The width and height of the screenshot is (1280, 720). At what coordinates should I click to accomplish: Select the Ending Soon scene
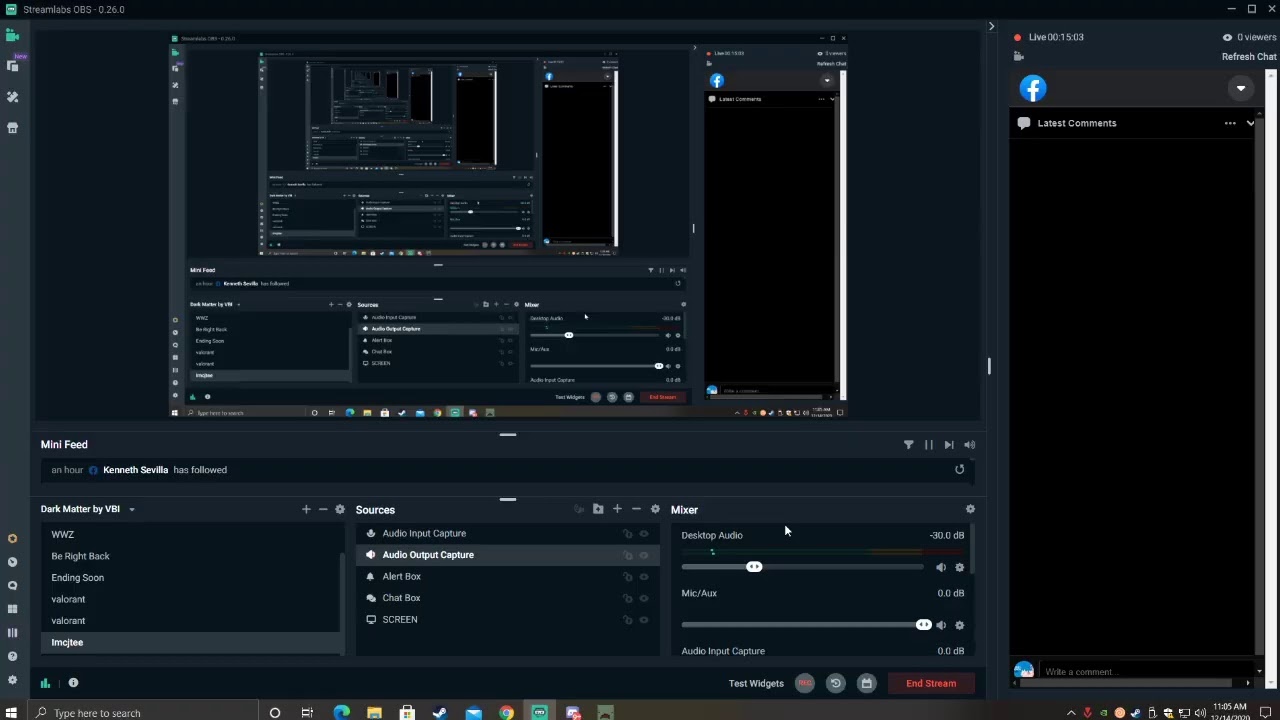[x=190, y=578]
